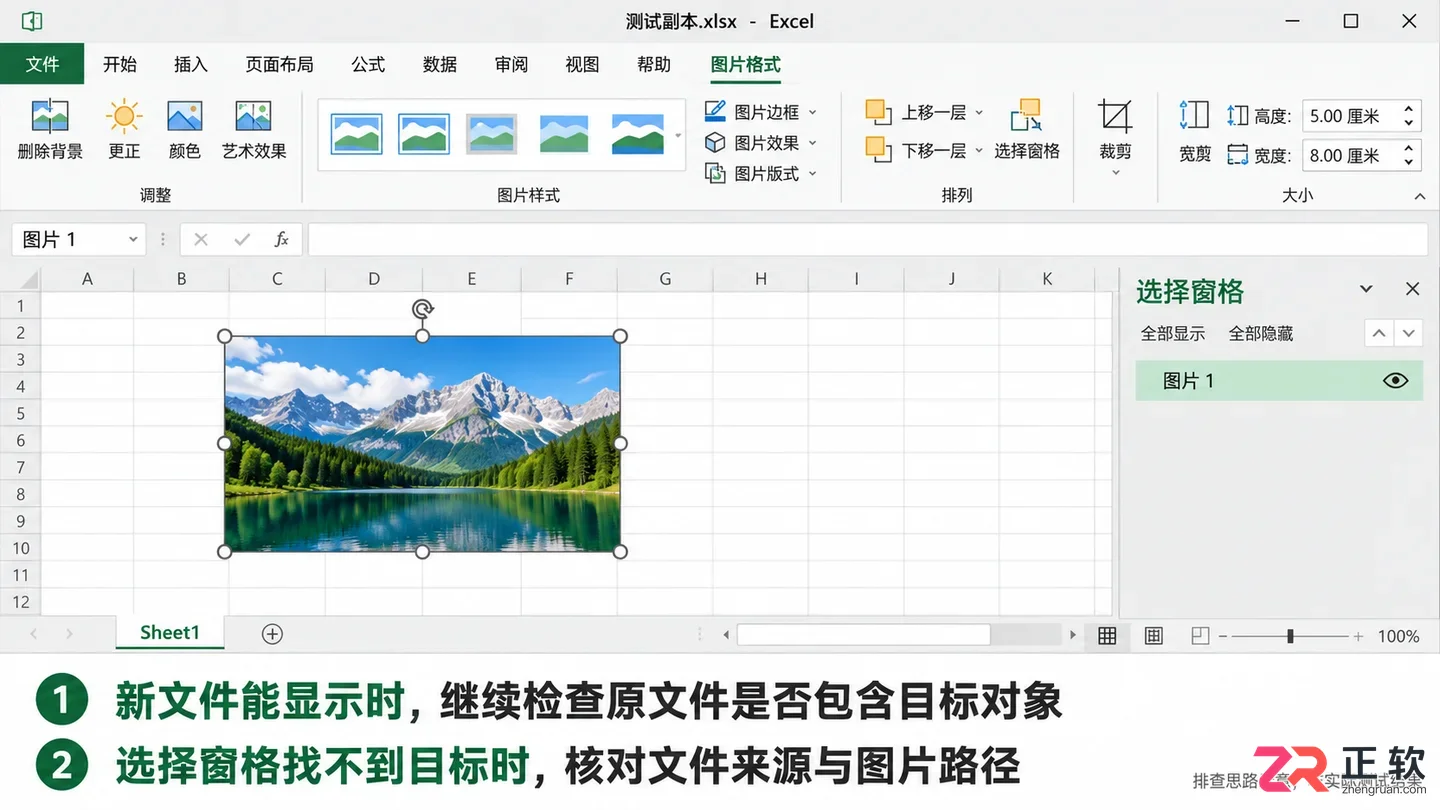Move 图片 1 up with the pane's up arrow
Image resolution: width=1440 pixels, height=810 pixels.
point(1379,333)
